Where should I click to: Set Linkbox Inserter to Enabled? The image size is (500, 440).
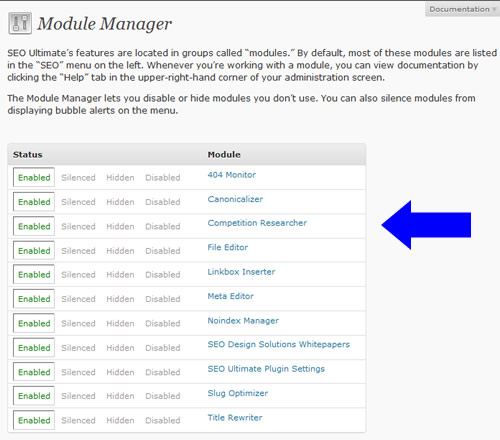[x=34, y=274]
